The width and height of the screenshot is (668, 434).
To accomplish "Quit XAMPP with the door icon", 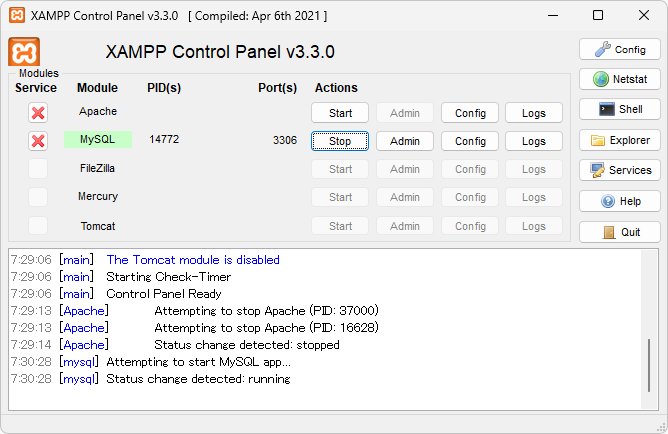I will (620, 232).
